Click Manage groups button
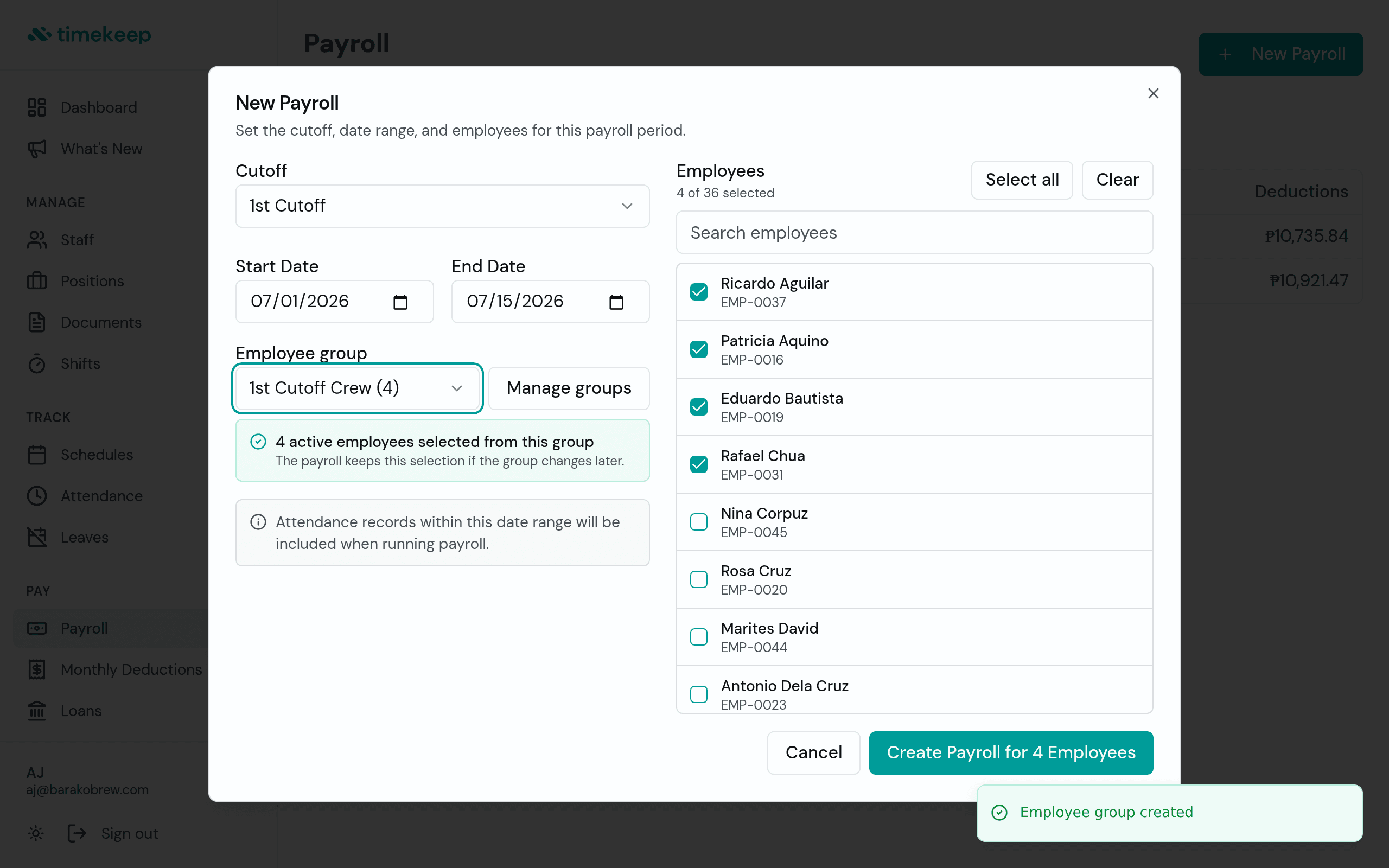 [x=569, y=388]
